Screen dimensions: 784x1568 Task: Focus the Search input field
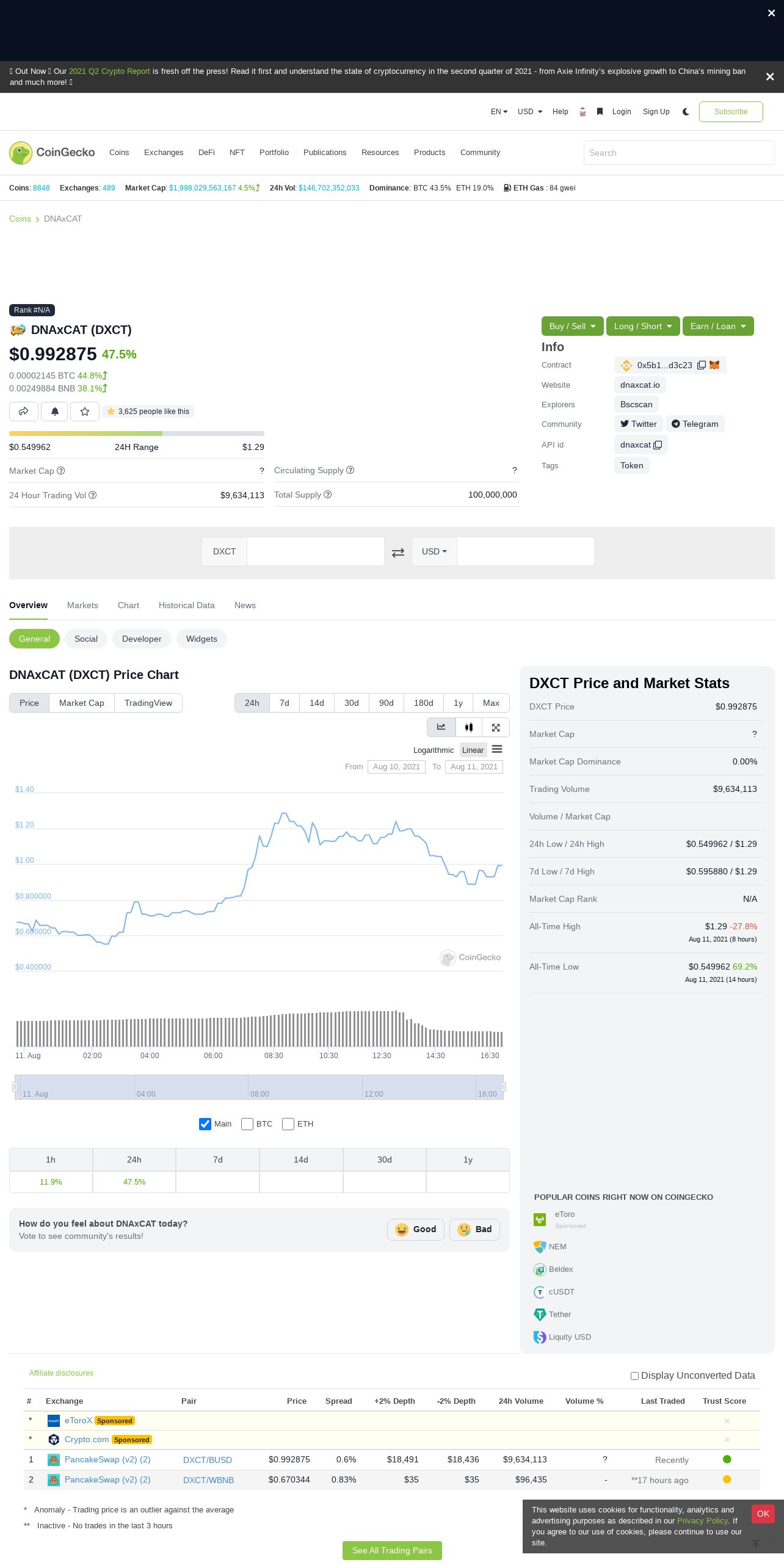click(x=679, y=153)
